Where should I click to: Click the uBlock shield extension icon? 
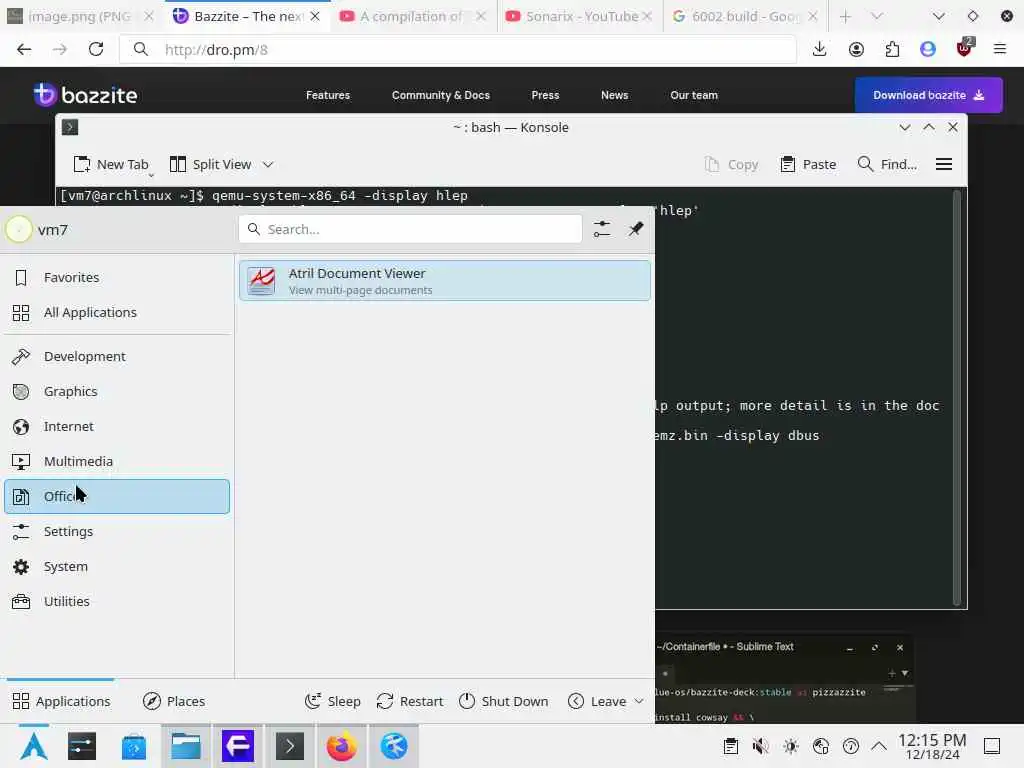pyautogui.click(x=964, y=48)
